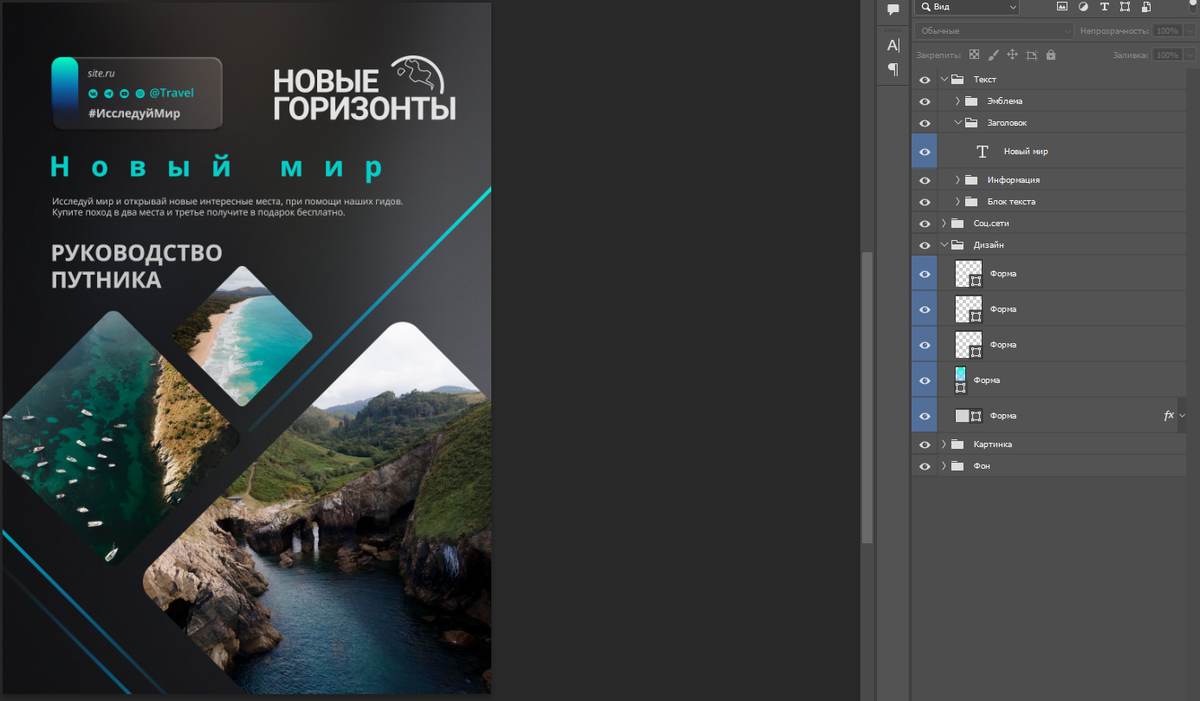The width and height of the screenshot is (1200, 701).
Task: Filter layers by smart objects
Action: click(1146, 7)
